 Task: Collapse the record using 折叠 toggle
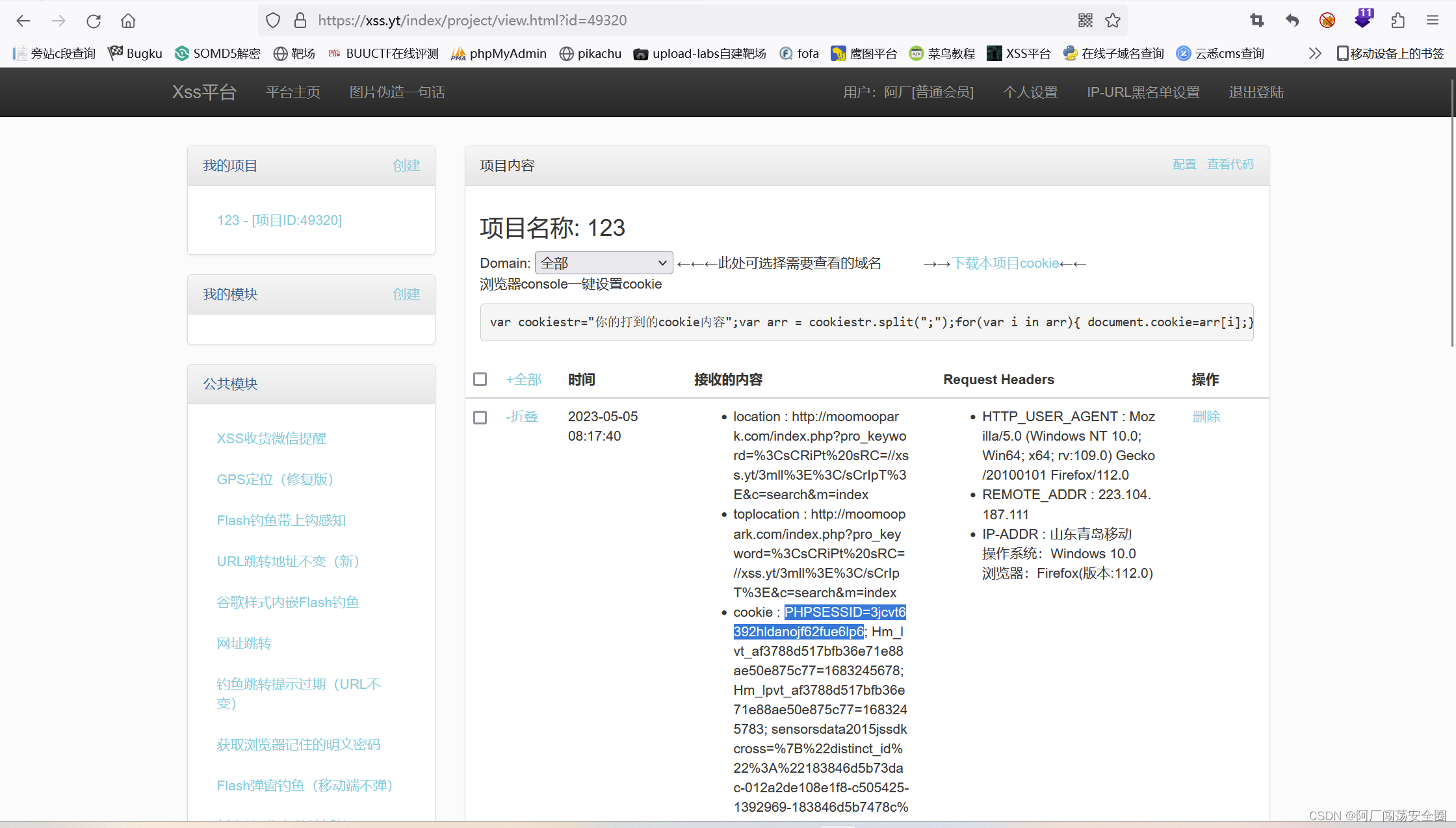522,417
